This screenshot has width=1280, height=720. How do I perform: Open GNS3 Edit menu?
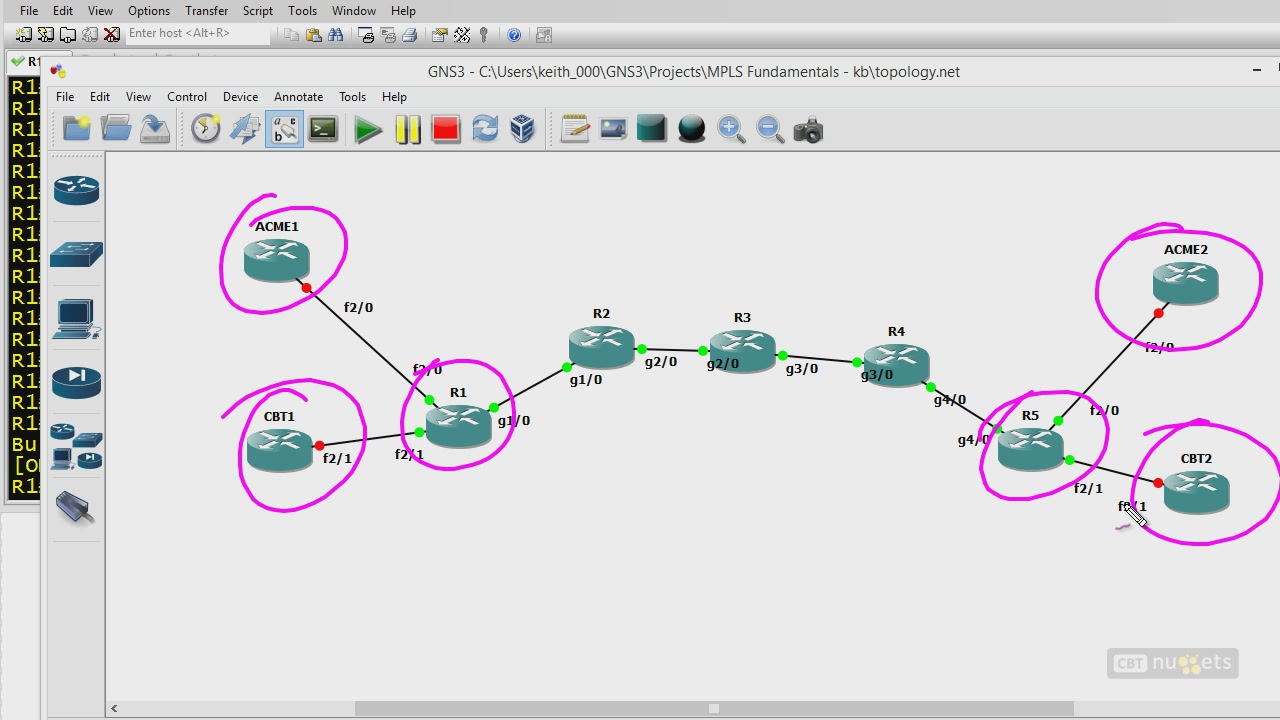(x=100, y=97)
